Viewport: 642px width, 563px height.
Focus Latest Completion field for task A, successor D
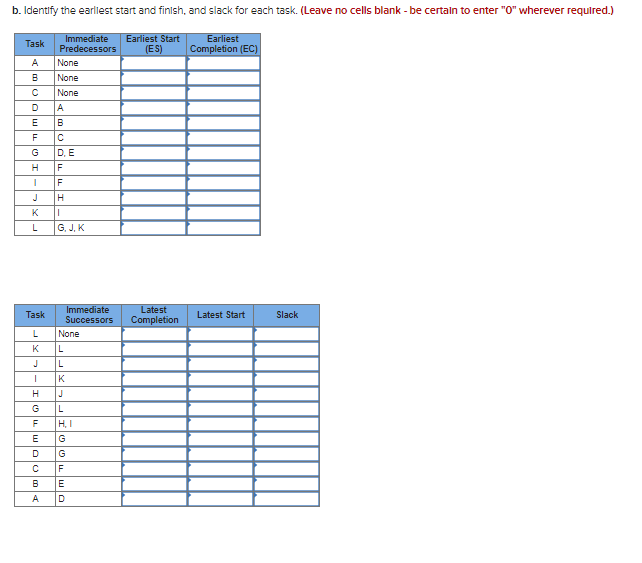tap(154, 499)
